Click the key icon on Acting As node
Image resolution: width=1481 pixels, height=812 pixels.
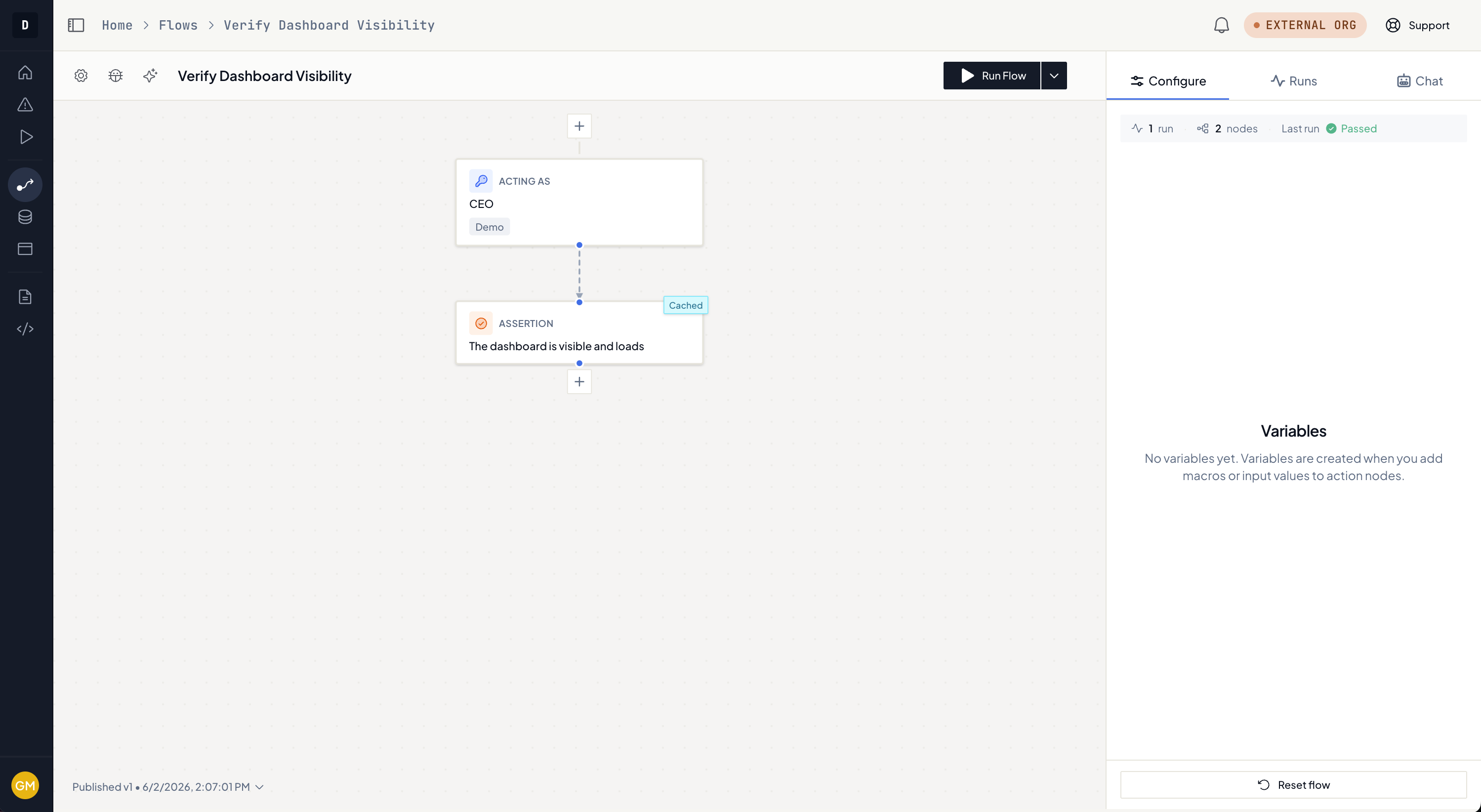pyautogui.click(x=481, y=180)
